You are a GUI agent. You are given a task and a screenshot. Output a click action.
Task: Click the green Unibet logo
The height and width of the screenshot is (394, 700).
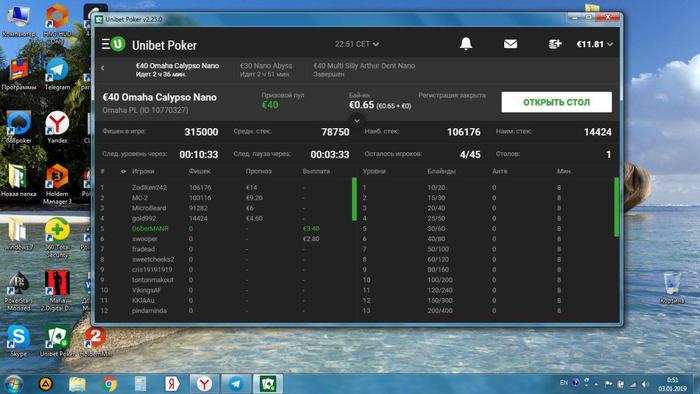tap(118, 44)
